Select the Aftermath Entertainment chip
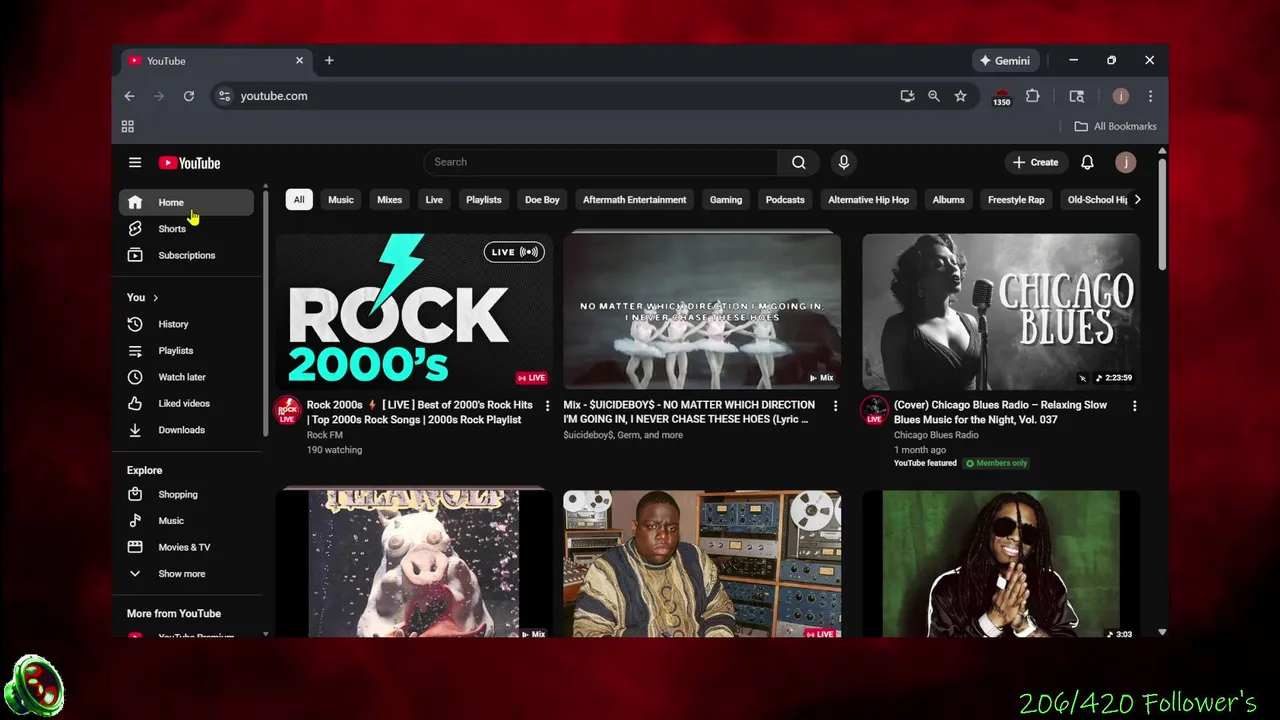This screenshot has height=720, width=1280. (x=635, y=199)
